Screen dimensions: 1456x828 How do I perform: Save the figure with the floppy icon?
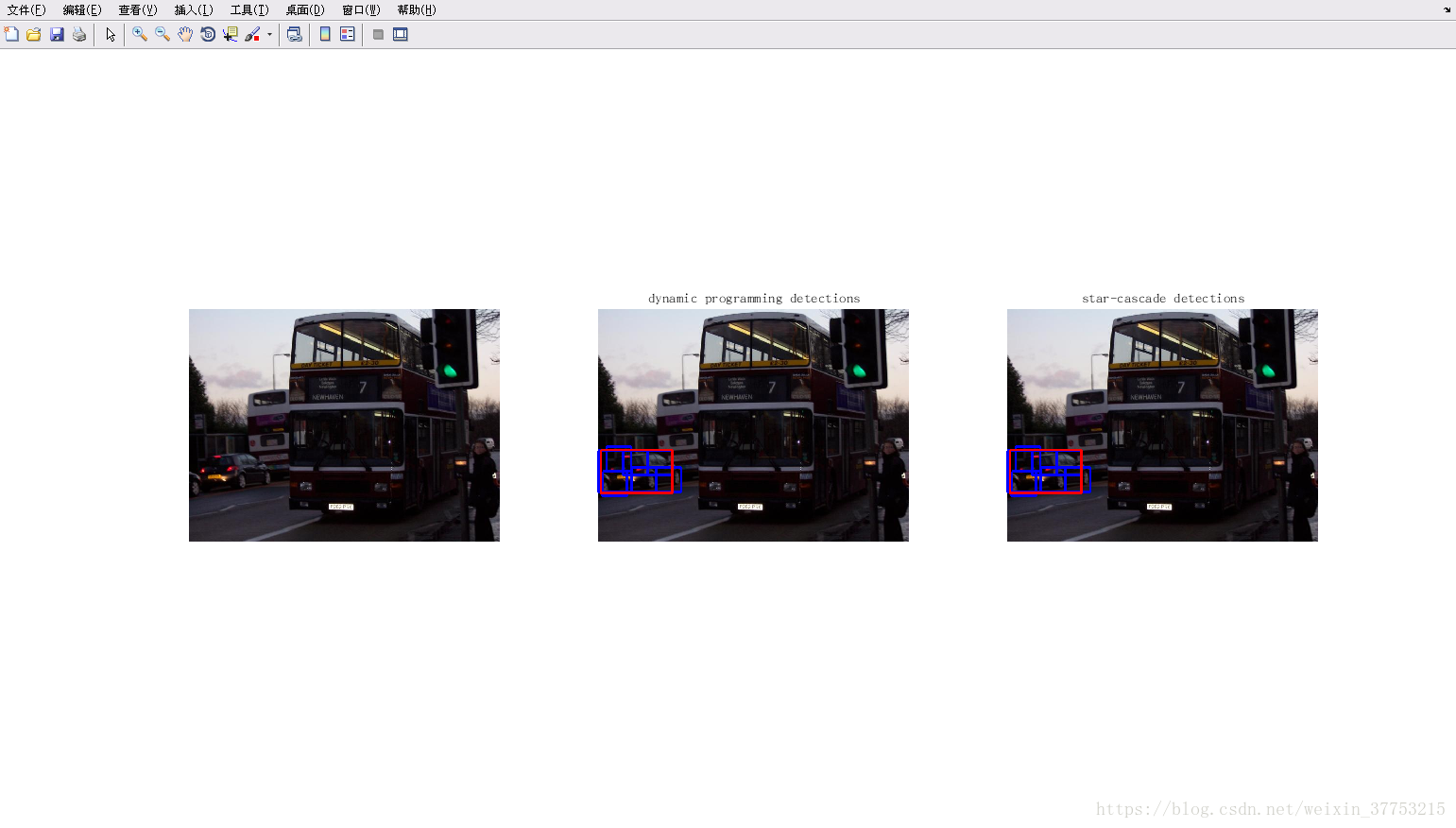tap(57, 34)
